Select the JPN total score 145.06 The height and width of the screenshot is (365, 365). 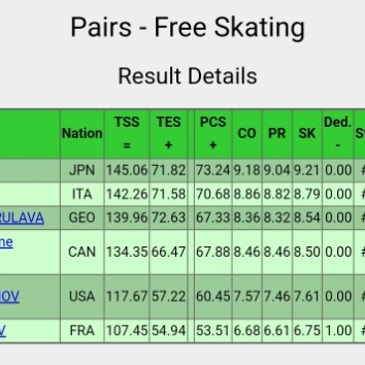(x=127, y=170)
